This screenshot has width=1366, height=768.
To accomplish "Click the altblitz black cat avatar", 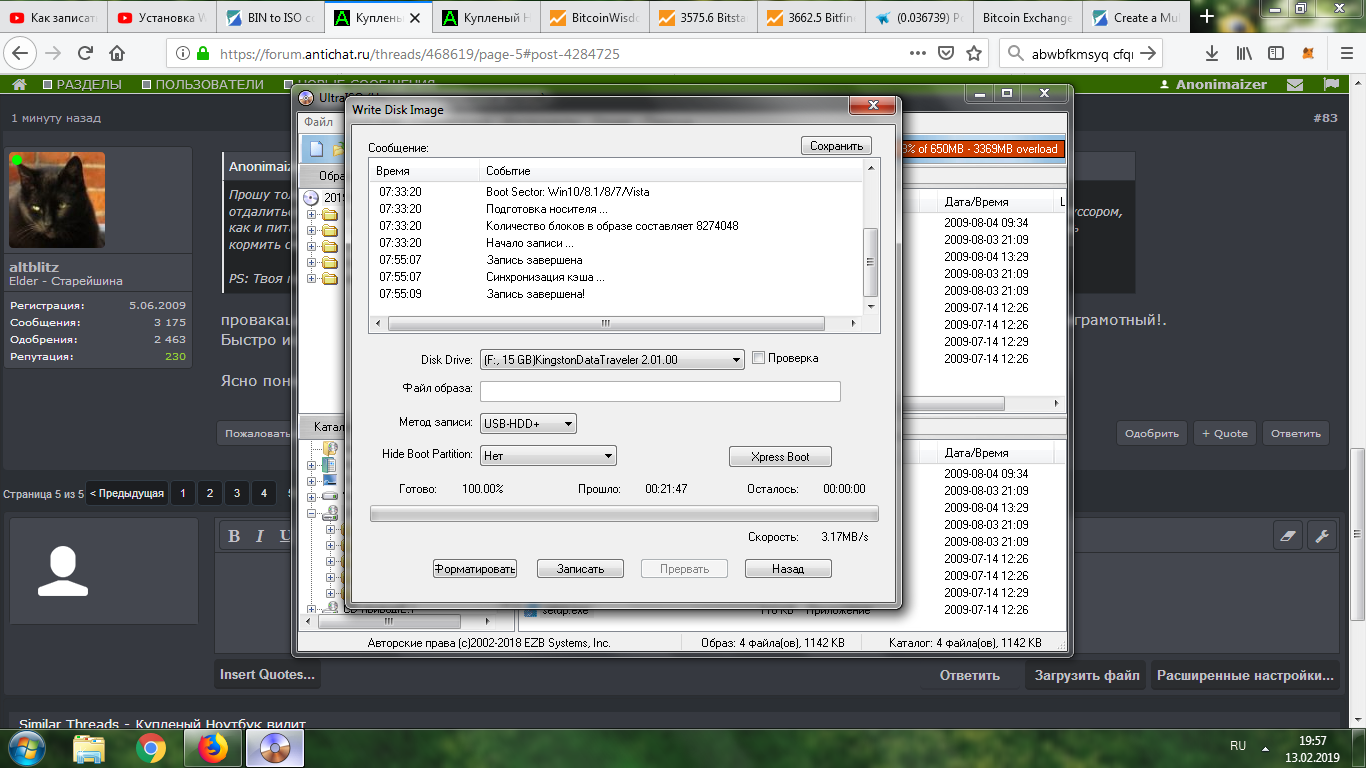I will (57, 200).
